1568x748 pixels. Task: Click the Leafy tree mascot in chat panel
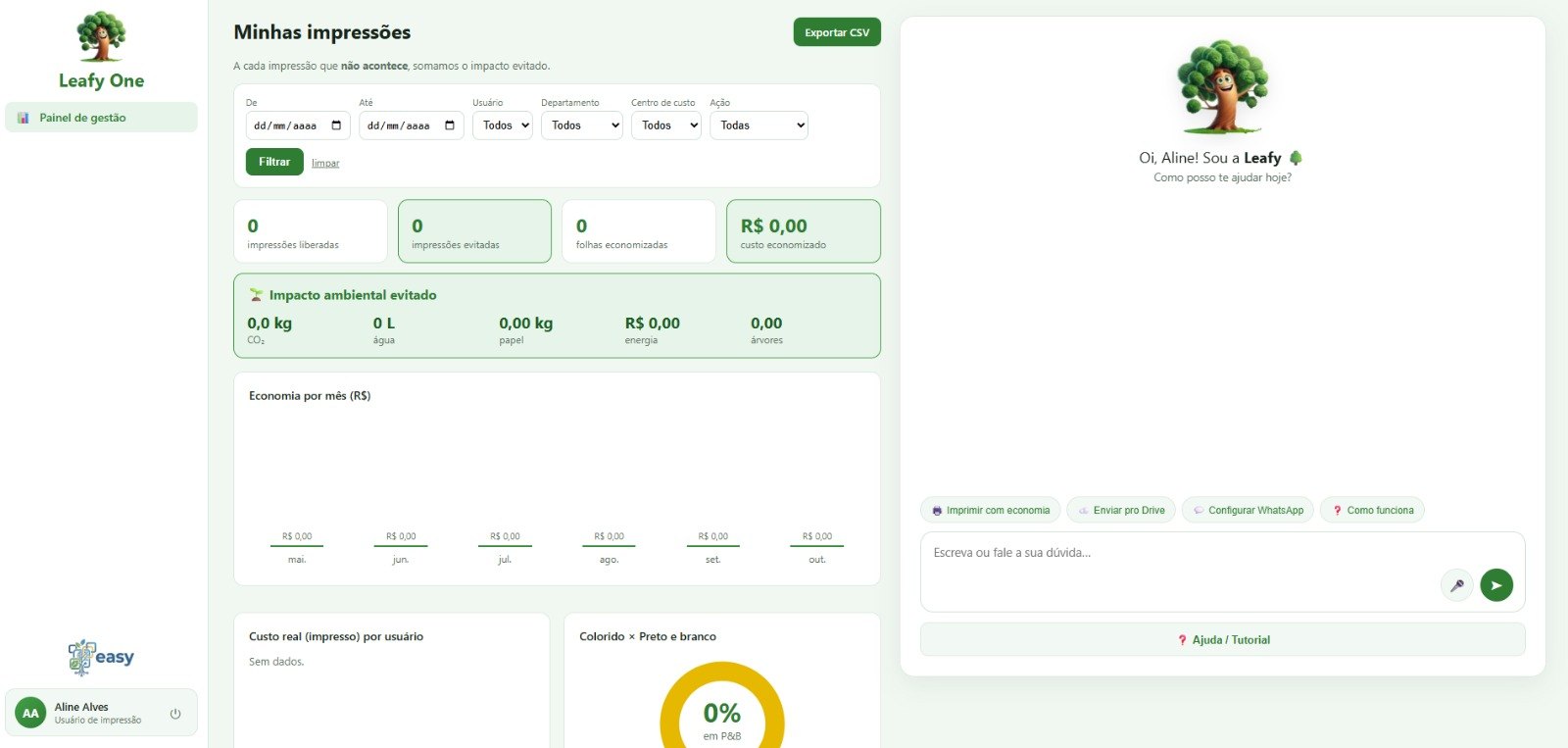1222,86
